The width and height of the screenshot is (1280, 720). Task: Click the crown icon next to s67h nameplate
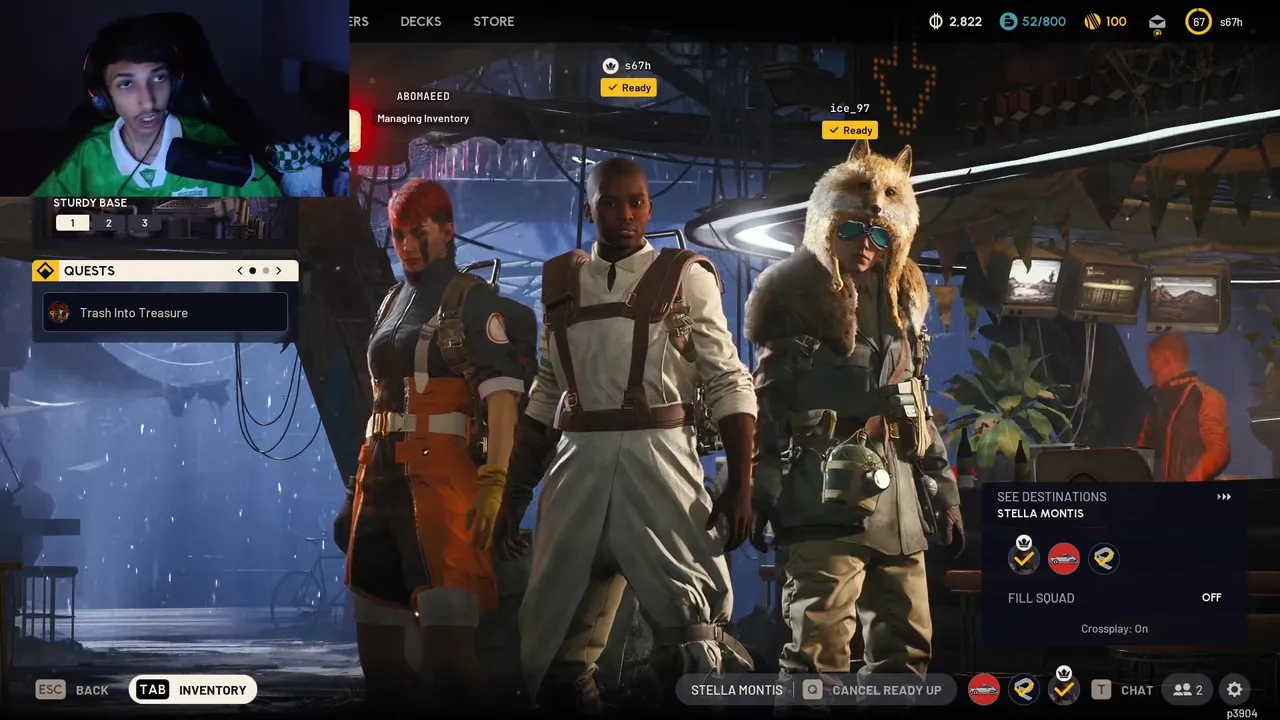(610, 66)
